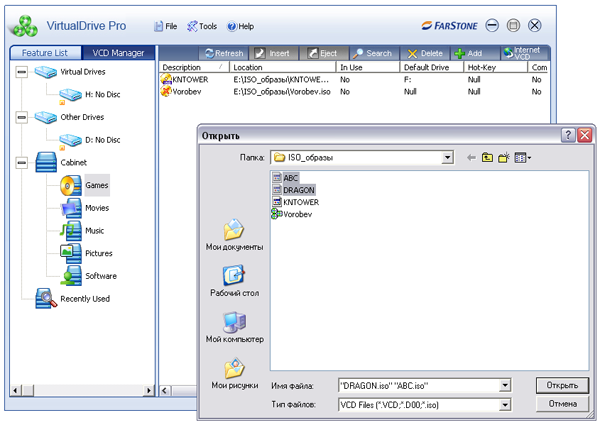The height and width of the screenshot is (425, 600).
Task: Collapse the Virtual Drives tree node
Action: pyautogui.click(x=22, y=72)
